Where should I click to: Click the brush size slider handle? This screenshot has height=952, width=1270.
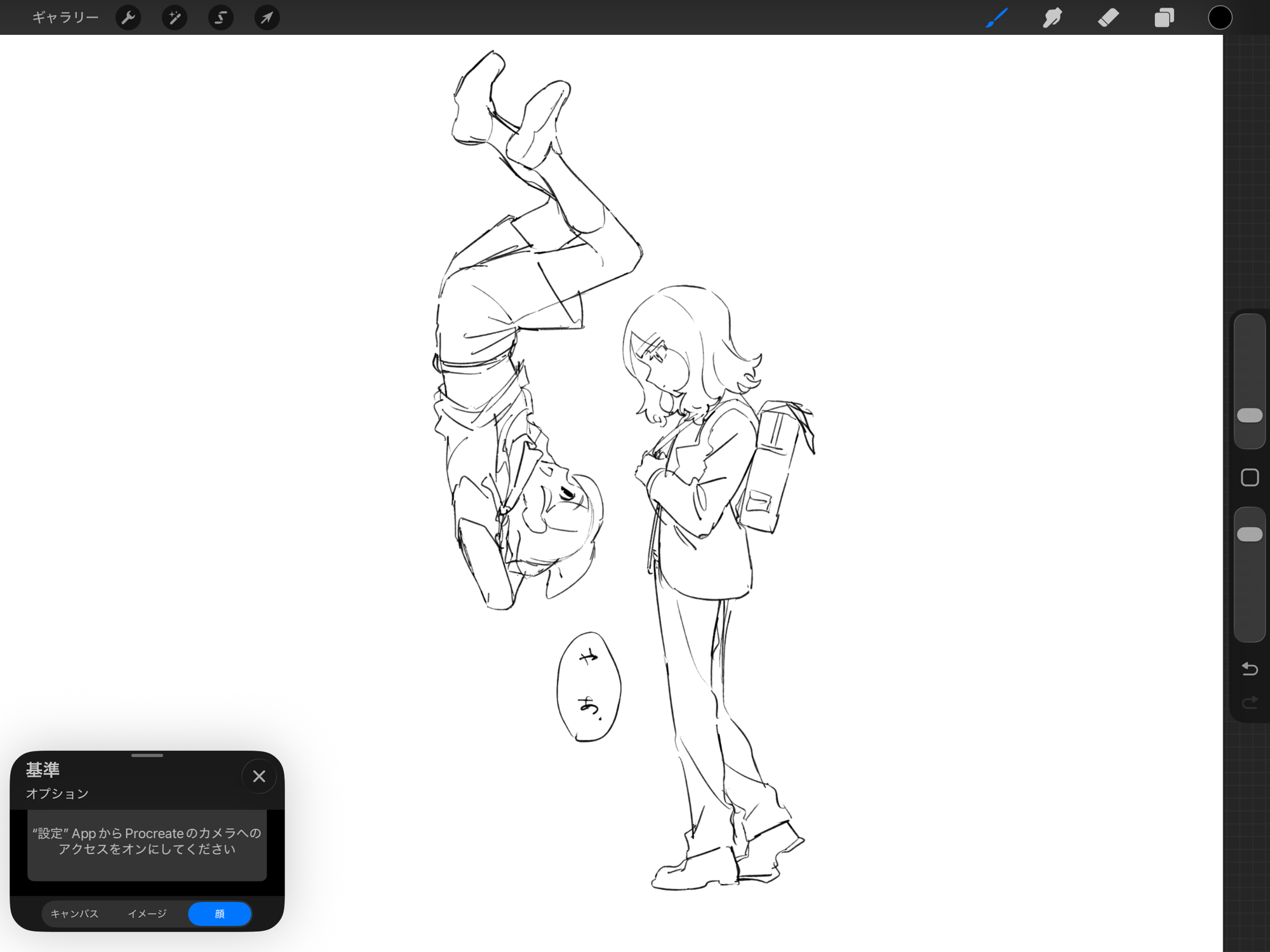(x=1249, y=415)
